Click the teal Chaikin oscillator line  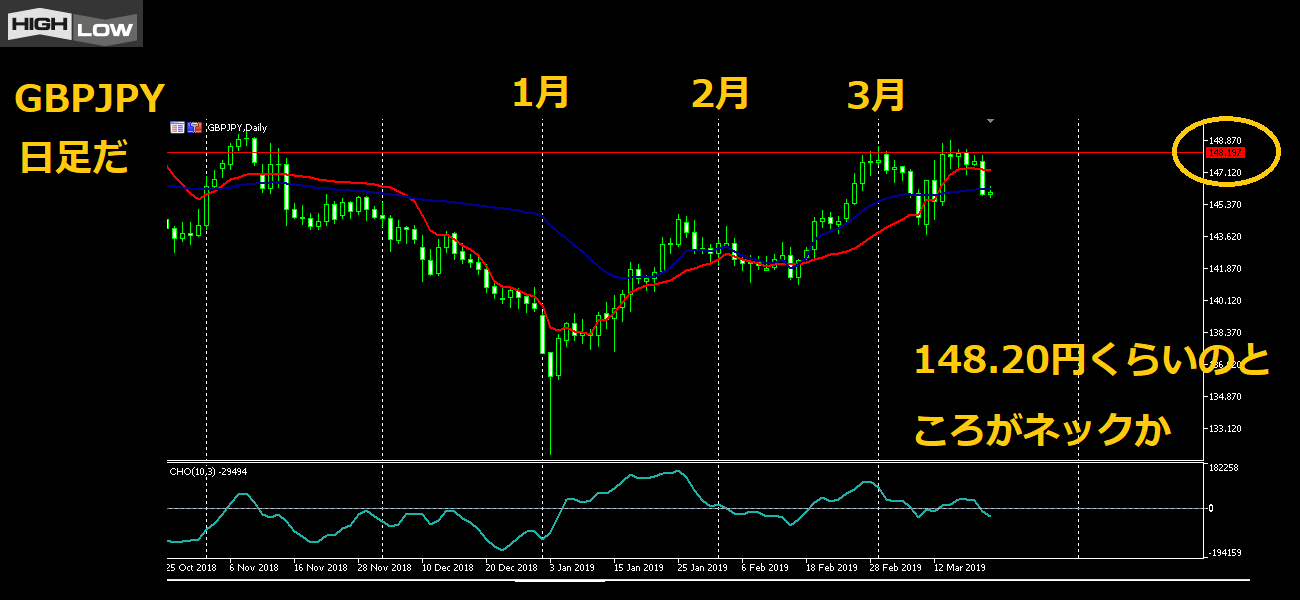click(640, 476)
